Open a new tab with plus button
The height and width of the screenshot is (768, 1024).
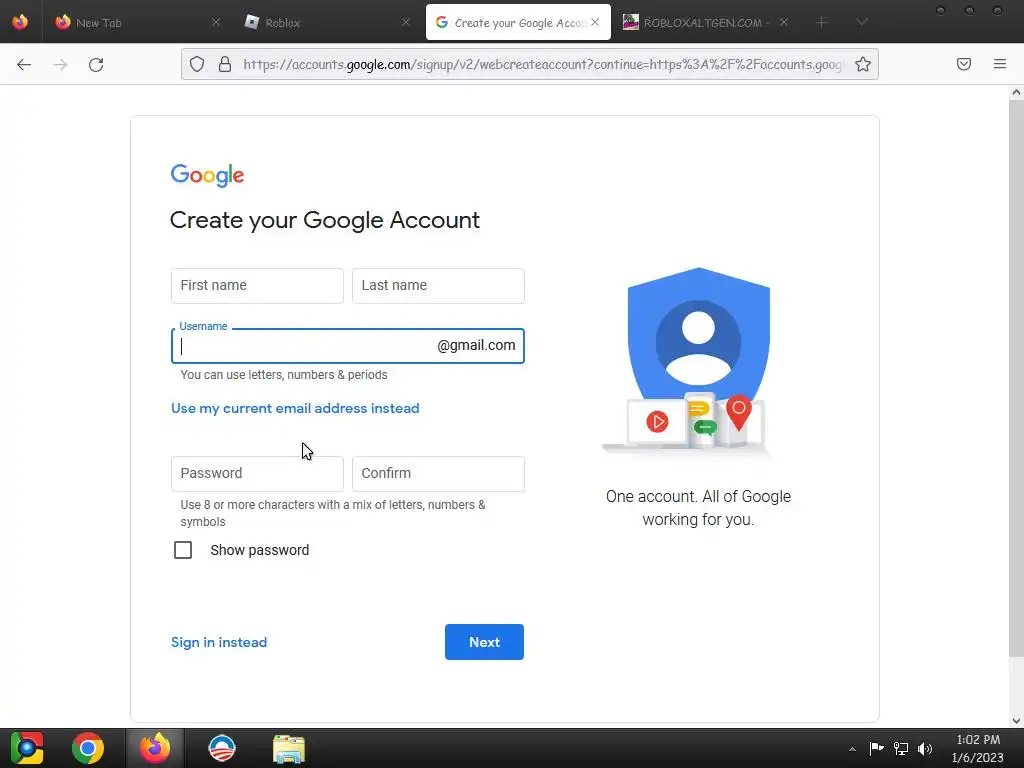tap(822, 23)
